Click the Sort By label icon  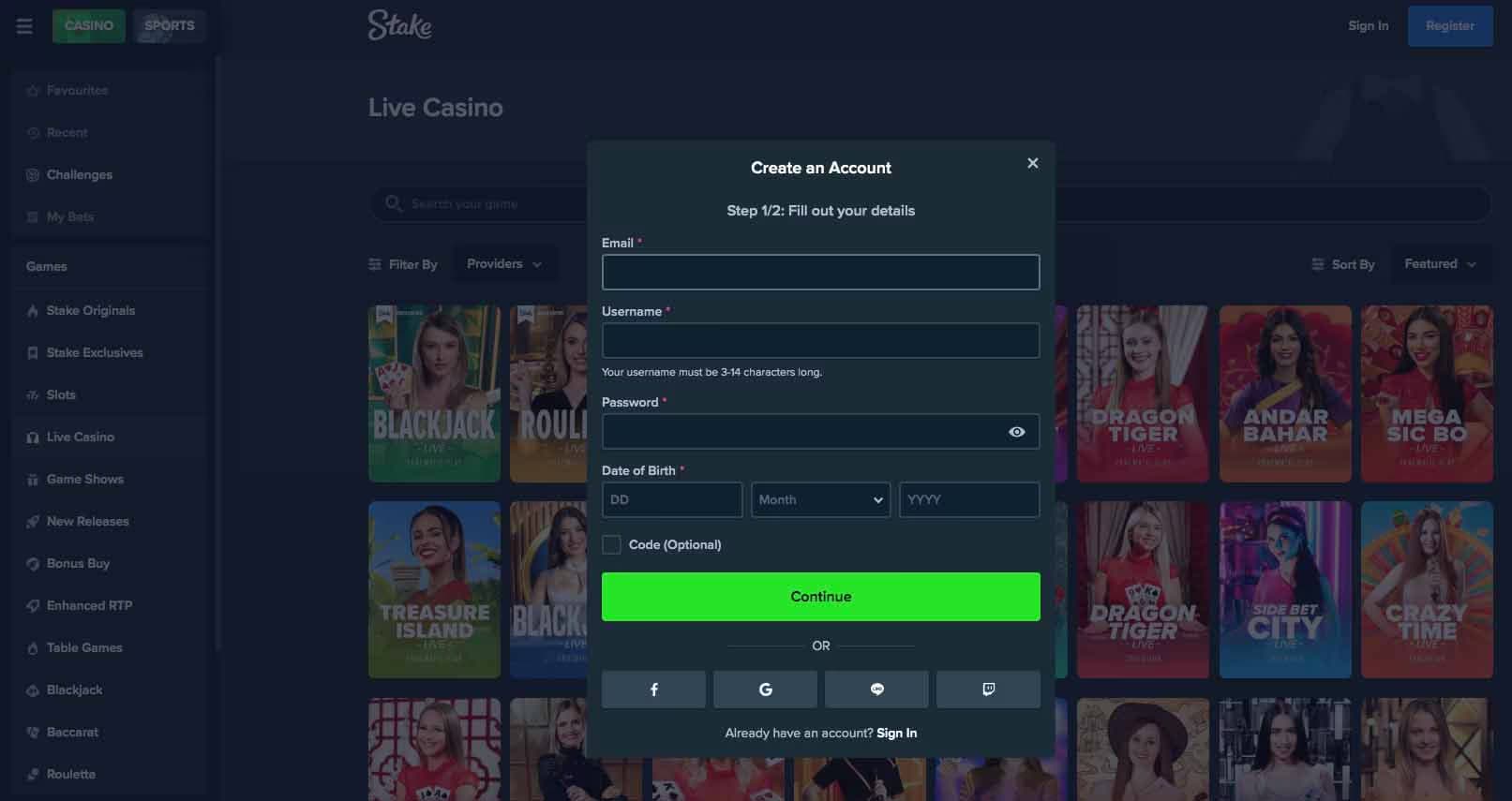tap(1317, 264)
